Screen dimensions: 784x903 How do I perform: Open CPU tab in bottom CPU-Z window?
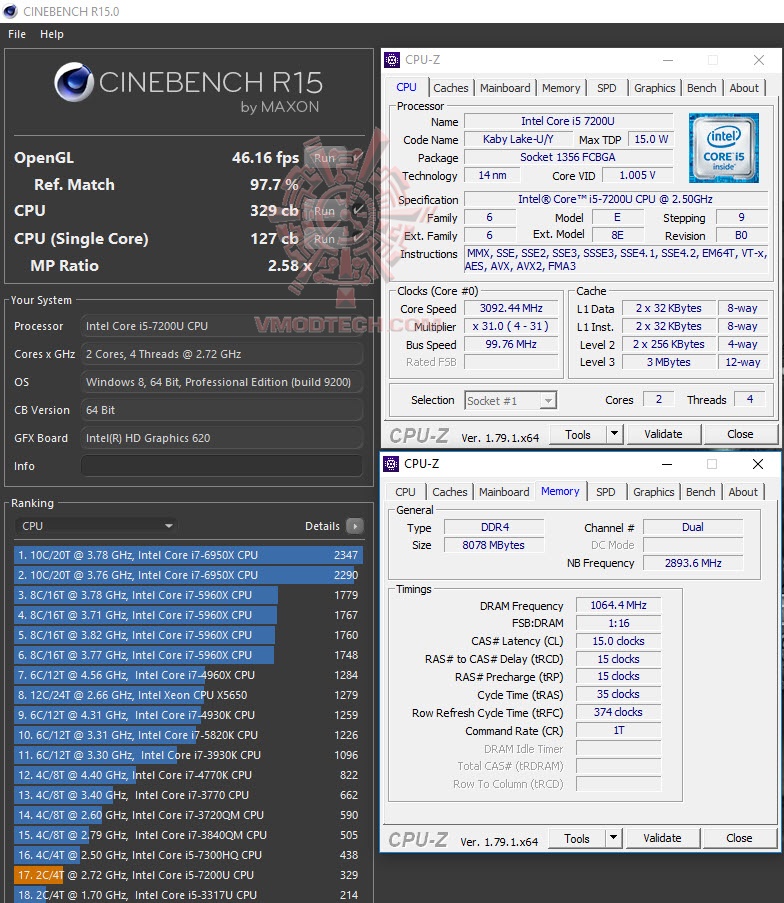pyautogui.click(x=406, y=492)
